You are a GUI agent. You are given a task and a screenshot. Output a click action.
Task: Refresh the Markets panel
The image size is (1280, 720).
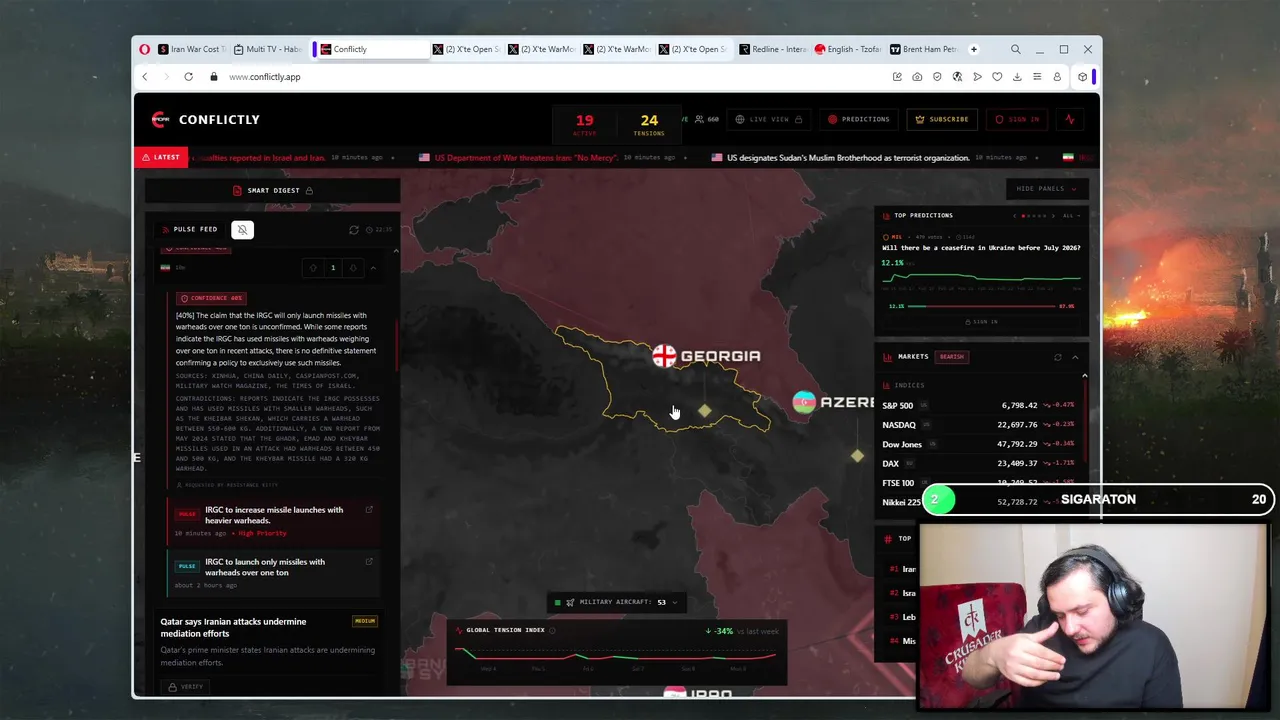pyautogui.click(x=1057, y=357)
